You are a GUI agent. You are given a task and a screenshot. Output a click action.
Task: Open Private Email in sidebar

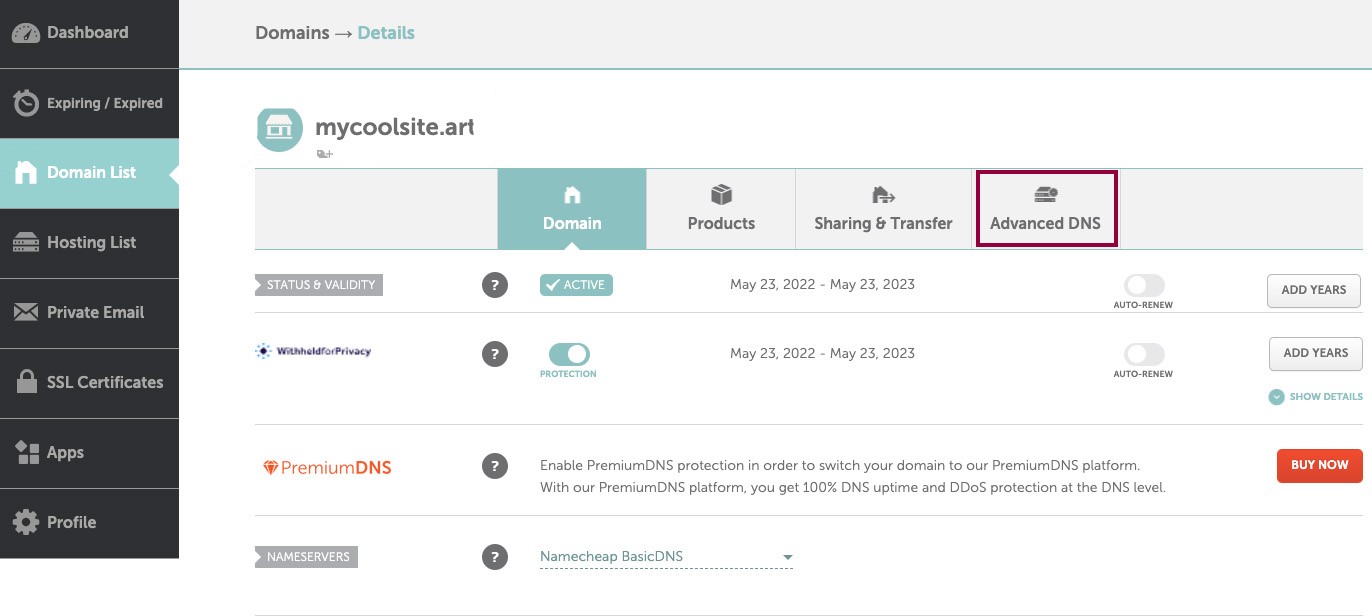click(89, 313)
